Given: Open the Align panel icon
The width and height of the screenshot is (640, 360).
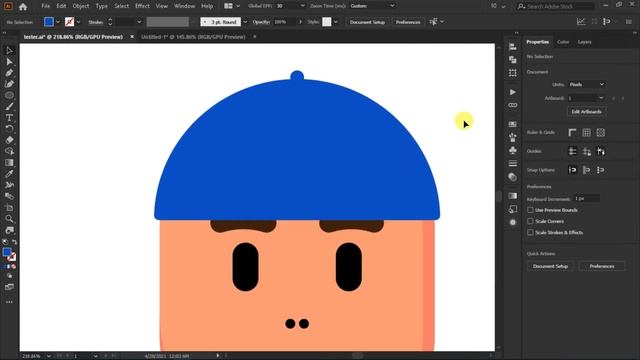Looking at the screenshot, I should click(513, 47).
